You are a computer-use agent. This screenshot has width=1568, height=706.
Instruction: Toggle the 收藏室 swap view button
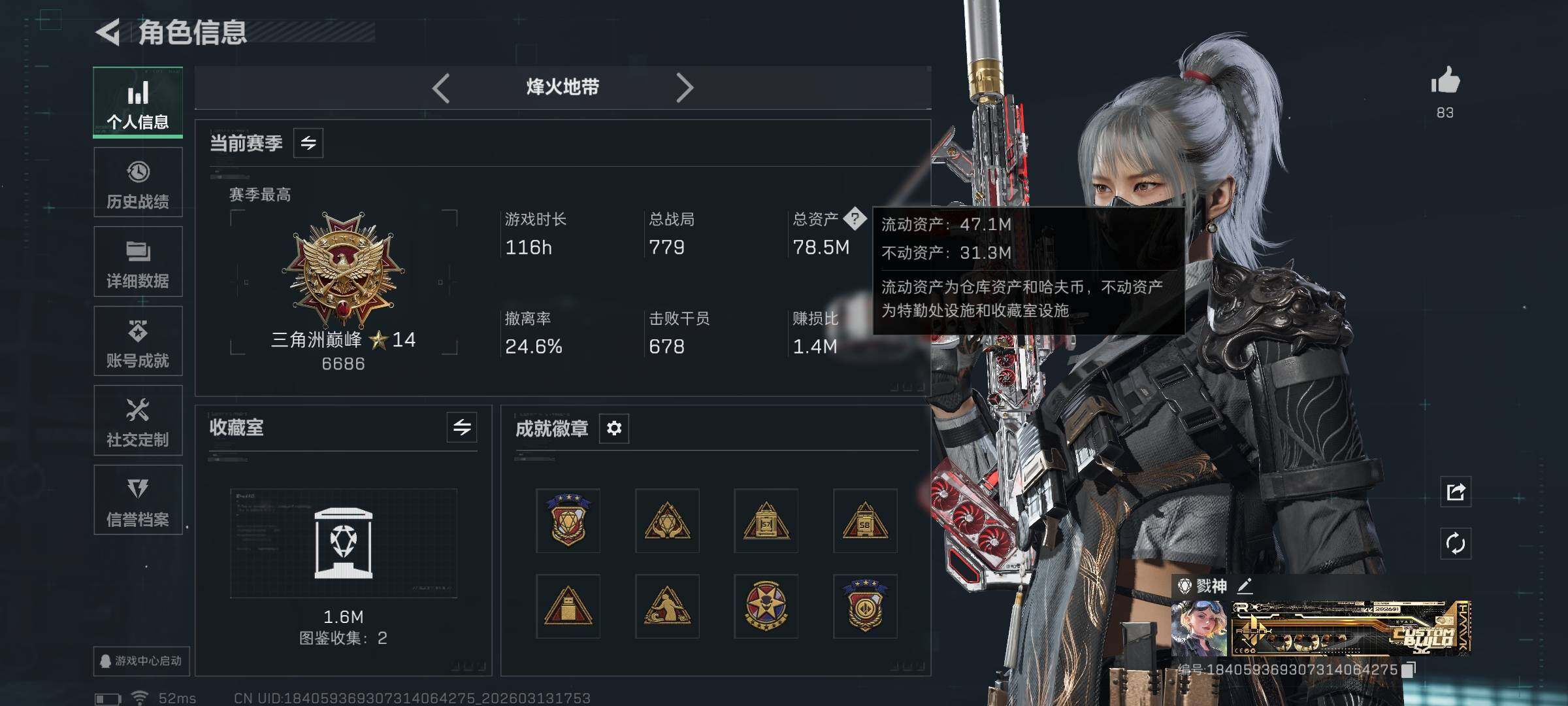[462, 428]
